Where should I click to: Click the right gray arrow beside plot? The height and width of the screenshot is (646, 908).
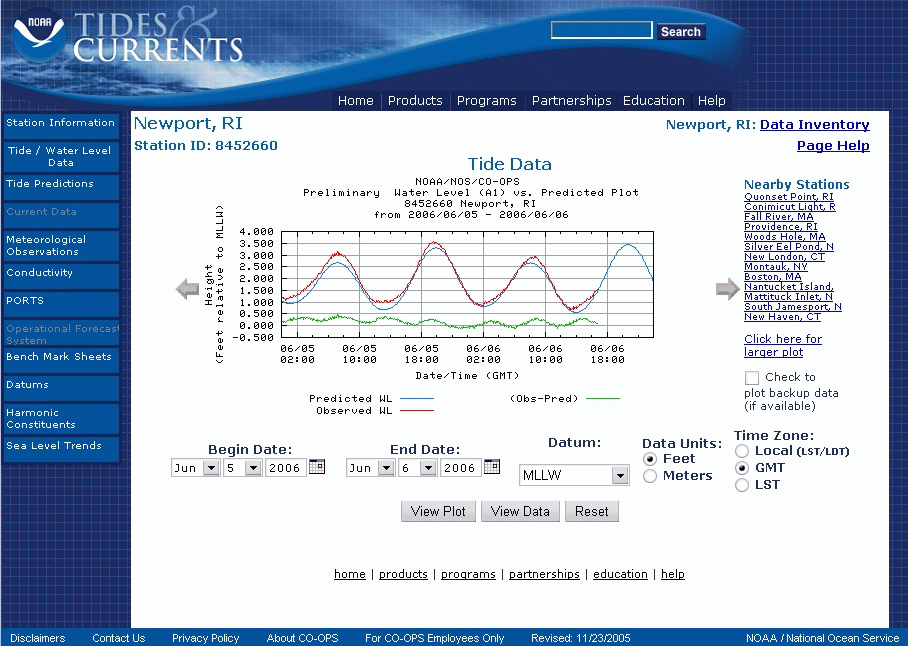coord(727,290)
